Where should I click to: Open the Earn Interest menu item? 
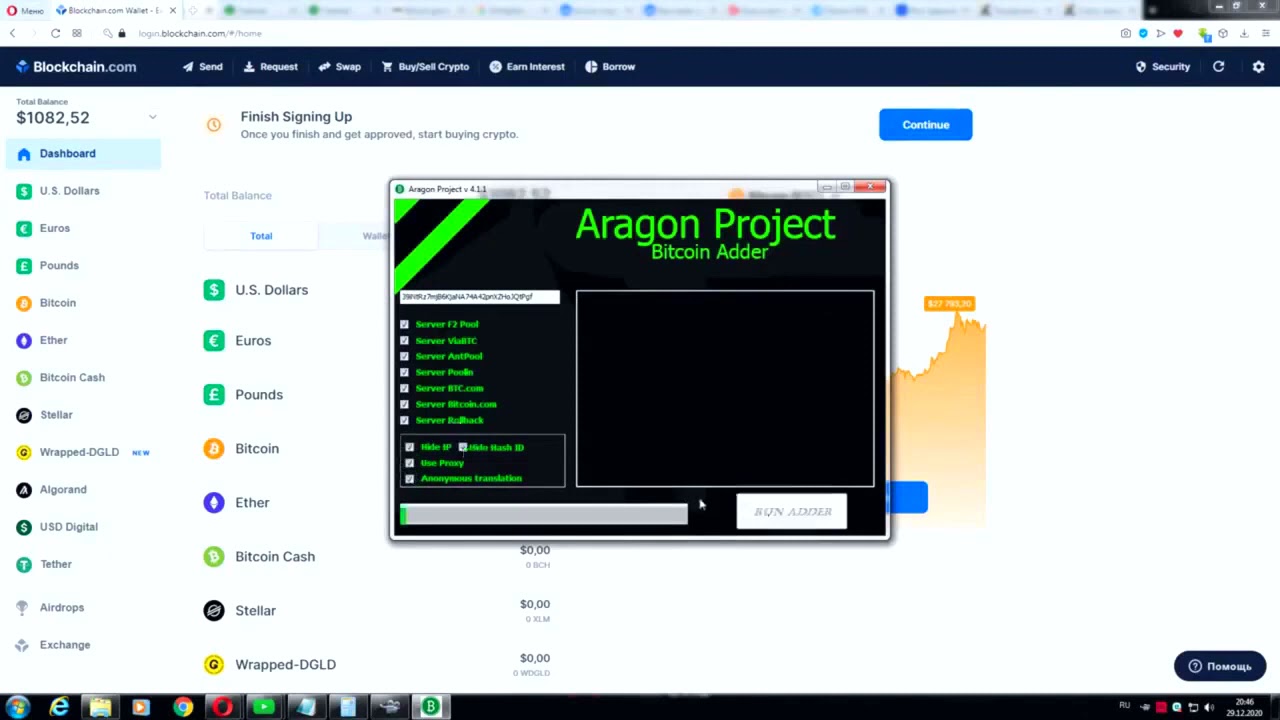(x=527, y=67)
